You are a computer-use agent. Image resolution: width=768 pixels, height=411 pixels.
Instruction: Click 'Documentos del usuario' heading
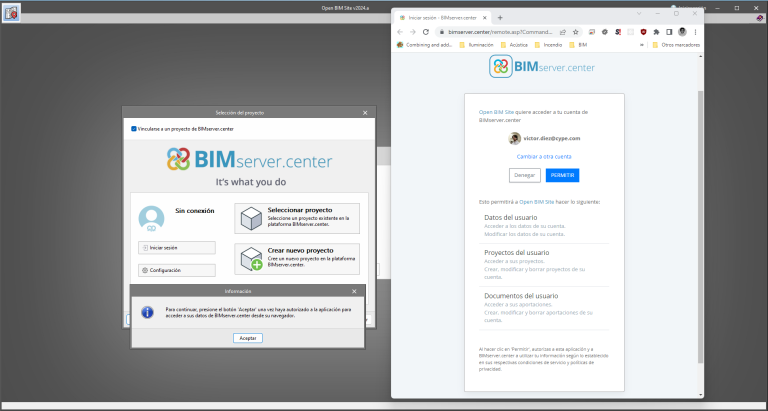pyautogui.click(x=521, y=296)
